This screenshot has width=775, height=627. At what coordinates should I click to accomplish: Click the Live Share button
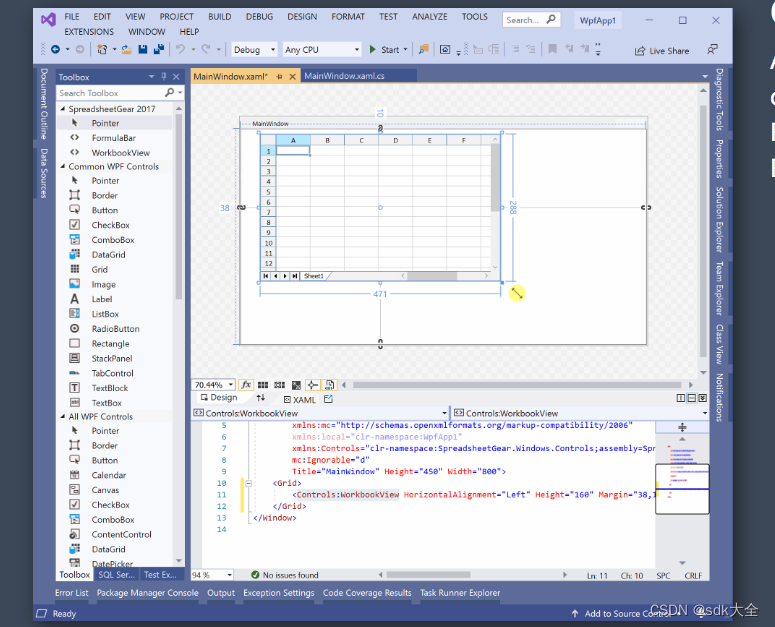pos(662,50)
